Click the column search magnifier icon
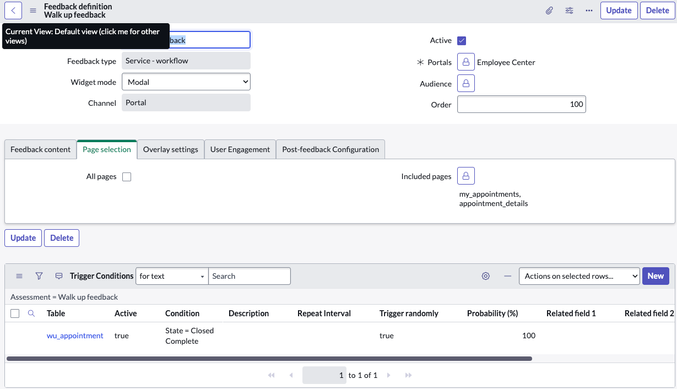677x389 pixels. (31, 313)
